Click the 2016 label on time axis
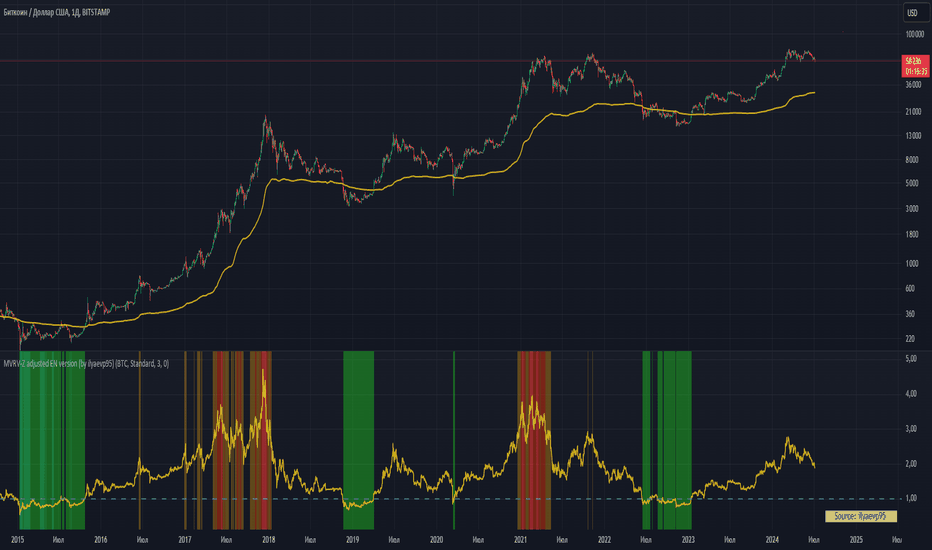 click(x=100, y=540)
